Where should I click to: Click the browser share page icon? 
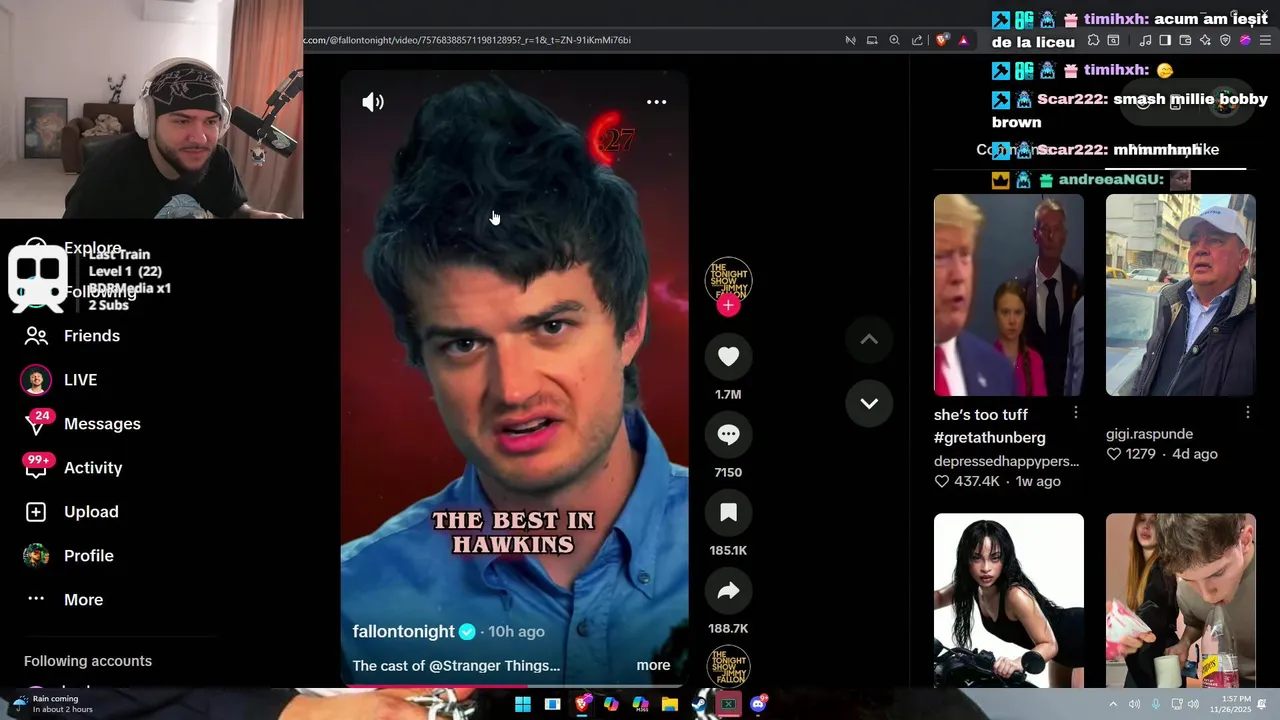point(917,40)
